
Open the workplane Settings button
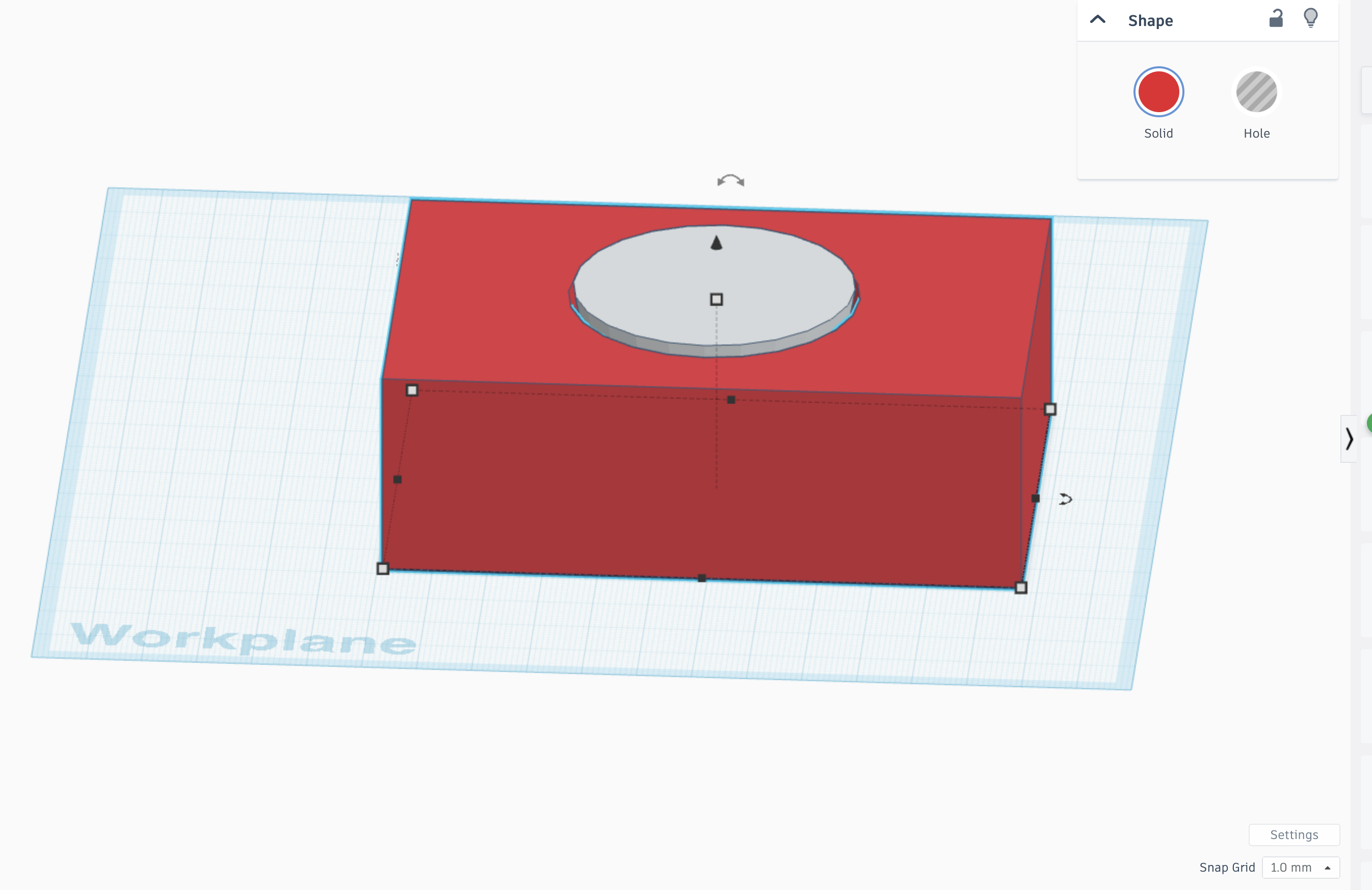(1294, 834)
